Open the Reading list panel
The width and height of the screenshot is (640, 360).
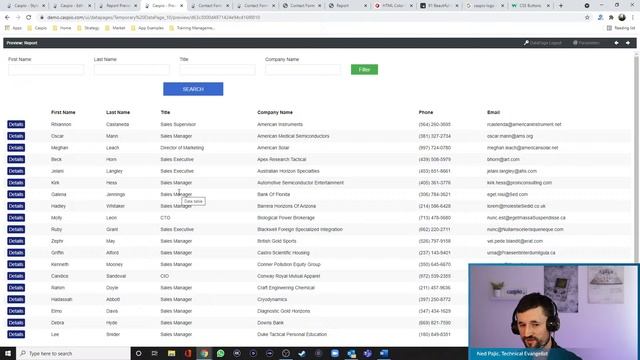pos(621,28)
